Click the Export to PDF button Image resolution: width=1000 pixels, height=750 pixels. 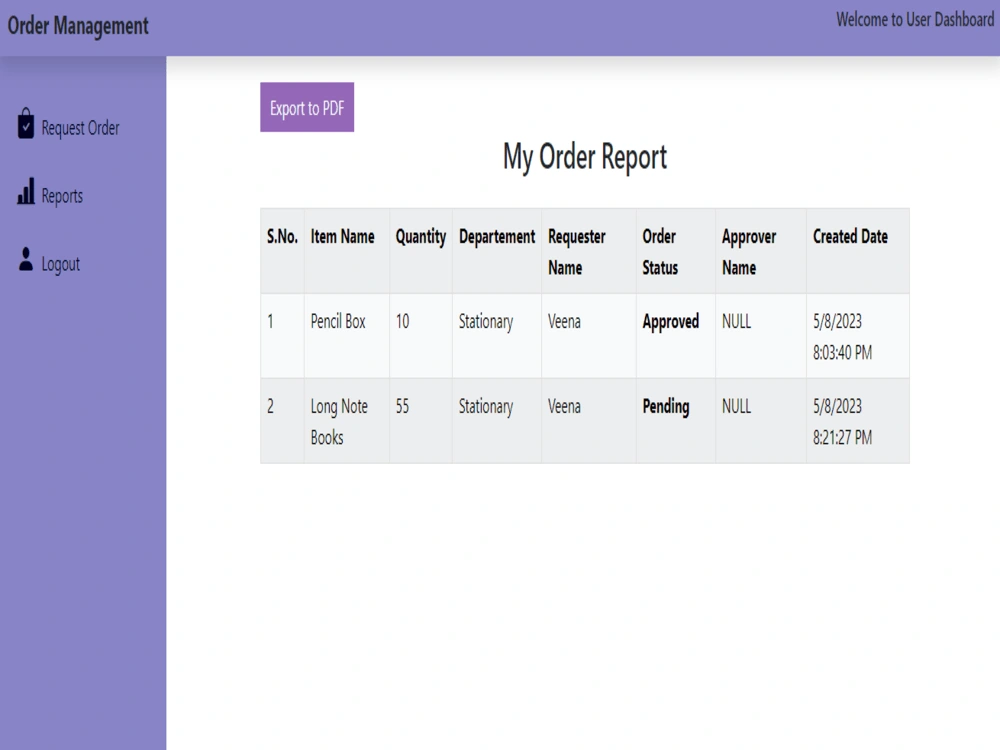[307, 107]
